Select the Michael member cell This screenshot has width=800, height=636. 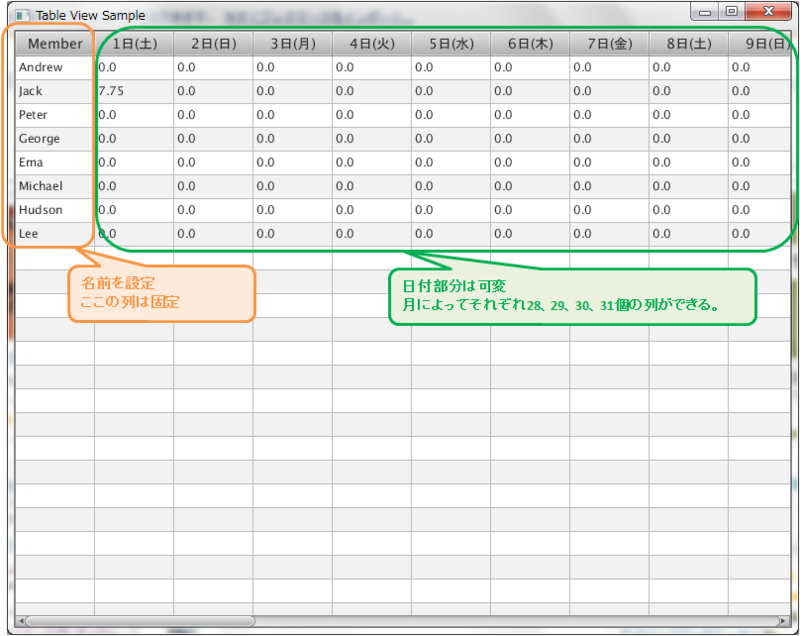(x=55, y=186)
